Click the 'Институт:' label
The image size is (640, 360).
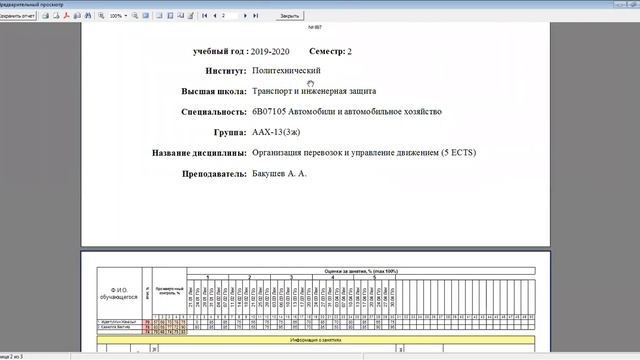click(226, 71)
